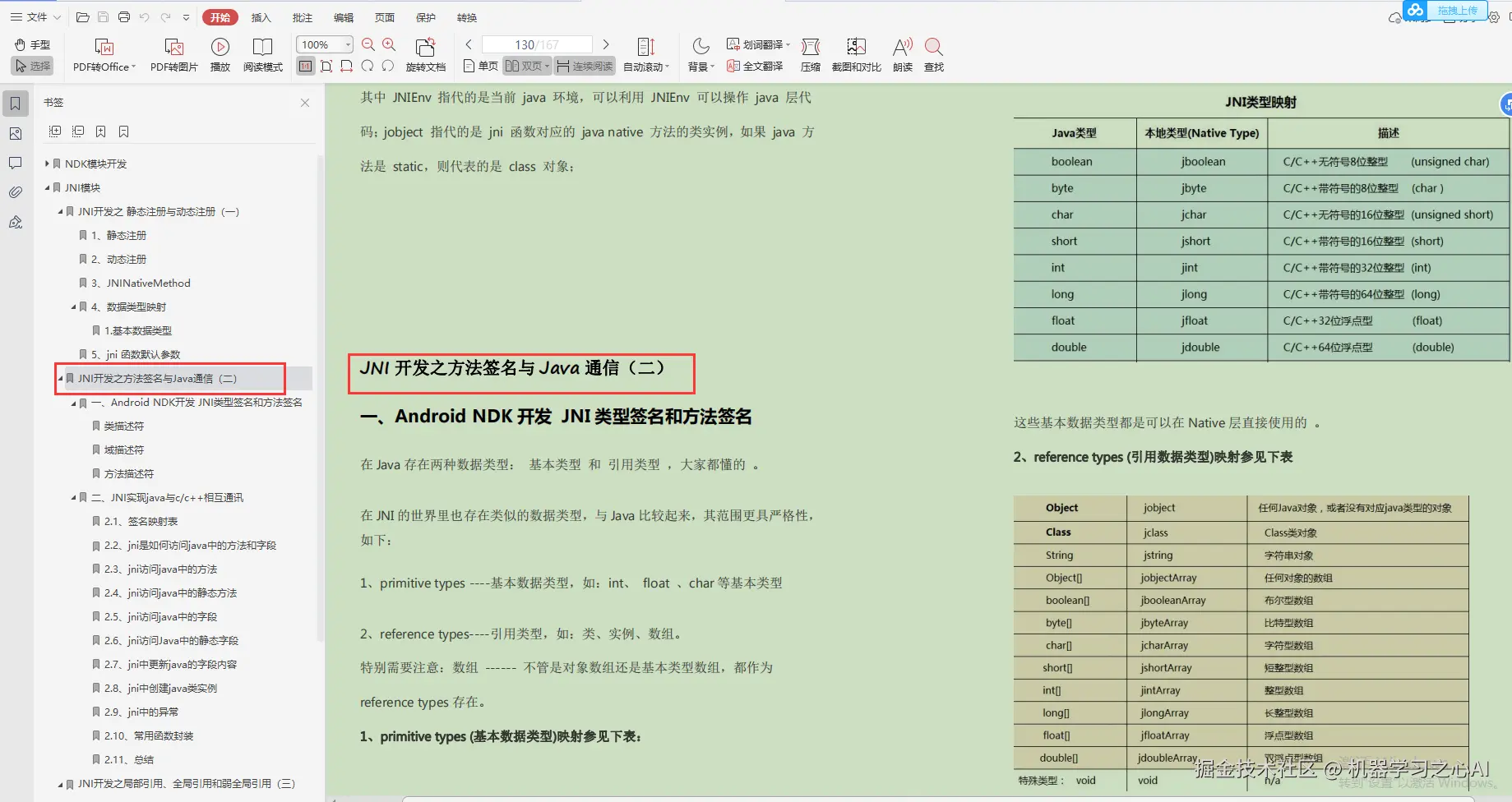Go to next page arrow
This screenshot has width=1512, height=802.
[x=606, y=44]
